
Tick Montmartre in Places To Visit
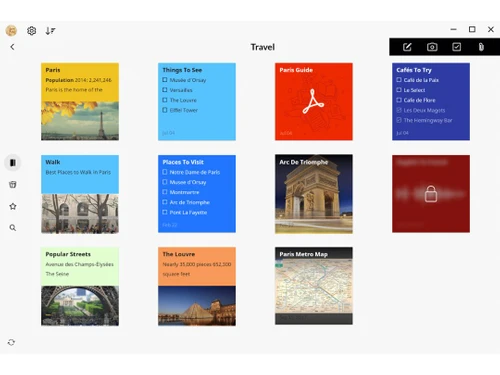(165, 192)
